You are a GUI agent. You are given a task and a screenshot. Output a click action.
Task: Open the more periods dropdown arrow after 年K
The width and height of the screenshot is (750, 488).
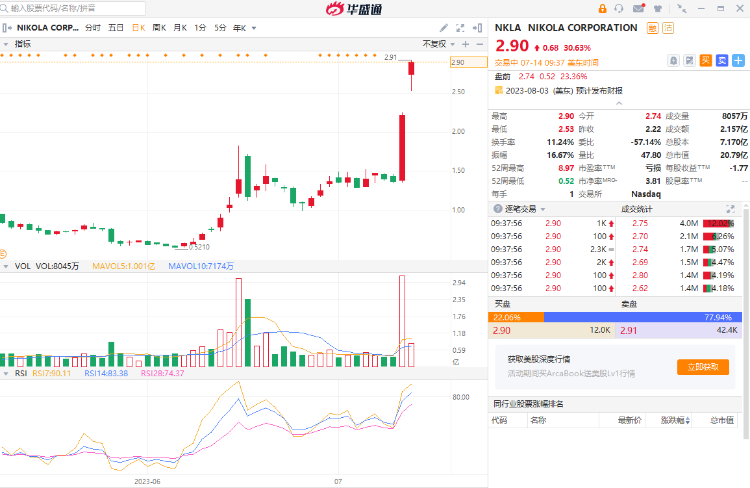254,28
